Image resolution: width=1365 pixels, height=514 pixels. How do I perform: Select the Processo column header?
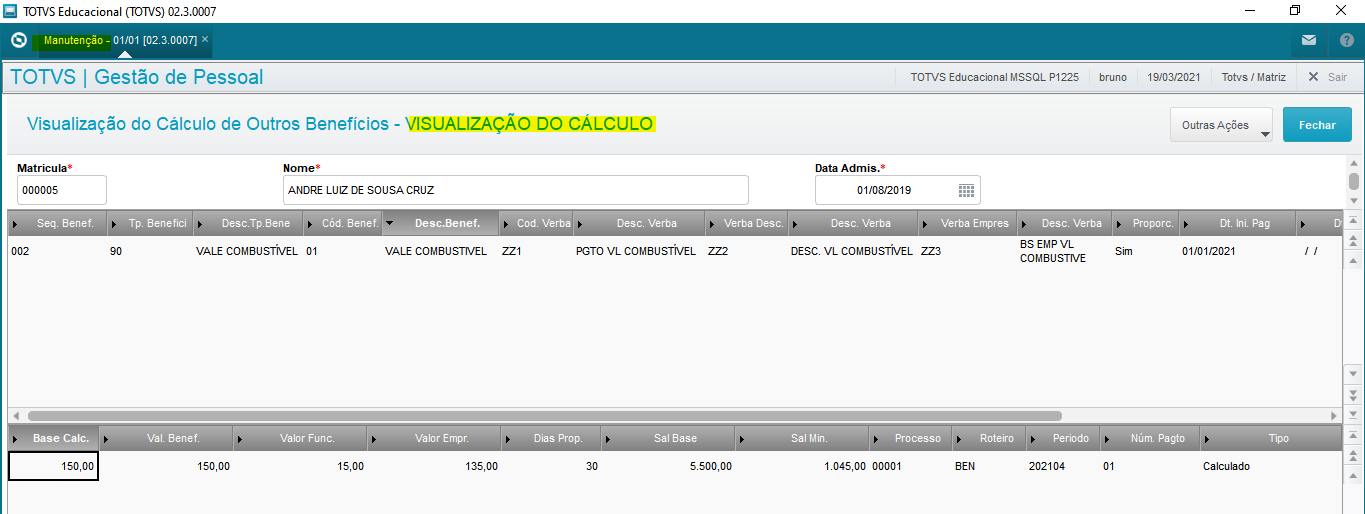tap(910, 438)
